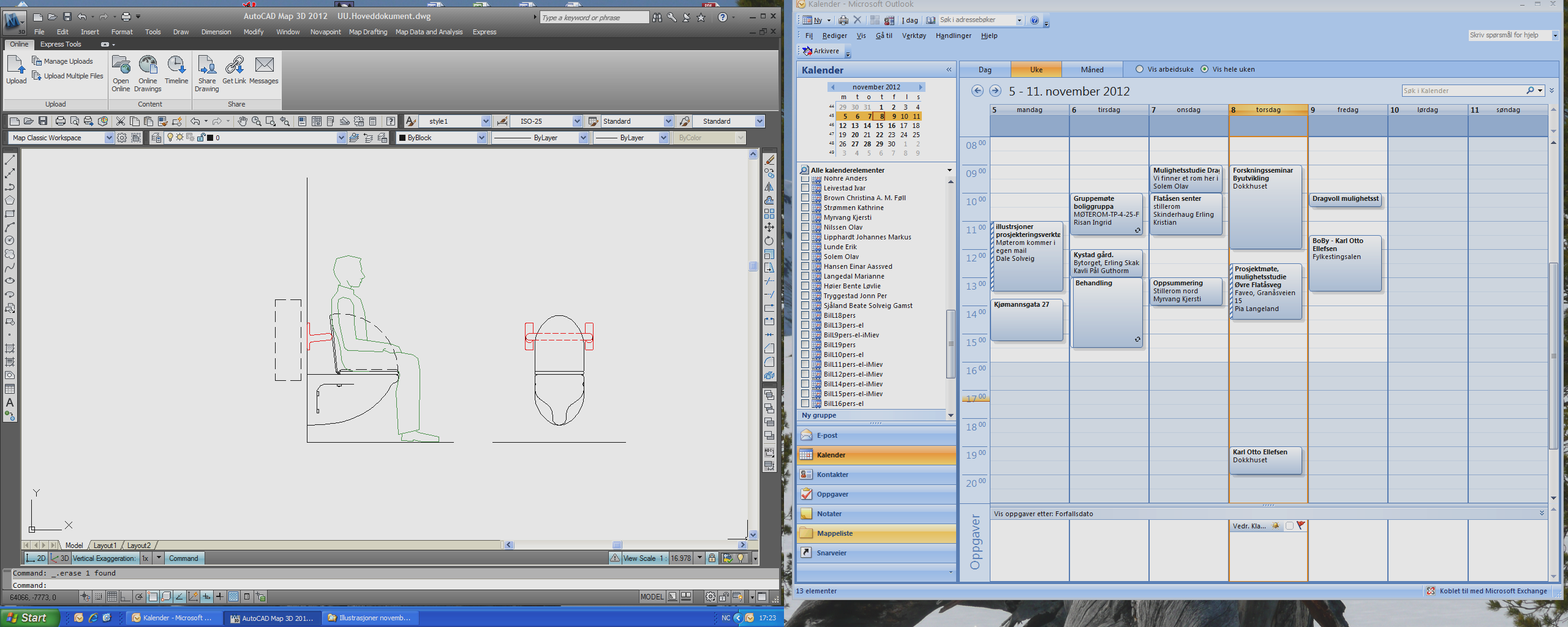Select the Pan hand tool
The height and width of the screenshot is (627, 1568).
coord(243,121)
